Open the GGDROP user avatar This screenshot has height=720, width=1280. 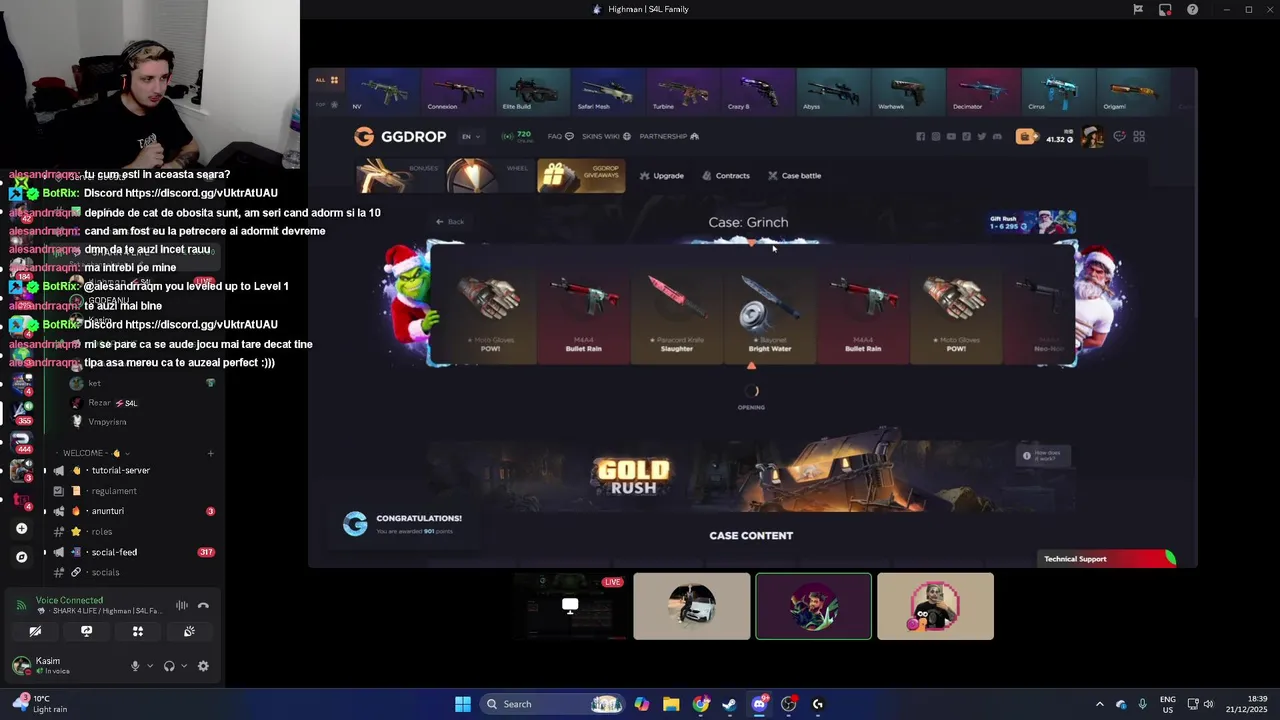[1093, 136]
